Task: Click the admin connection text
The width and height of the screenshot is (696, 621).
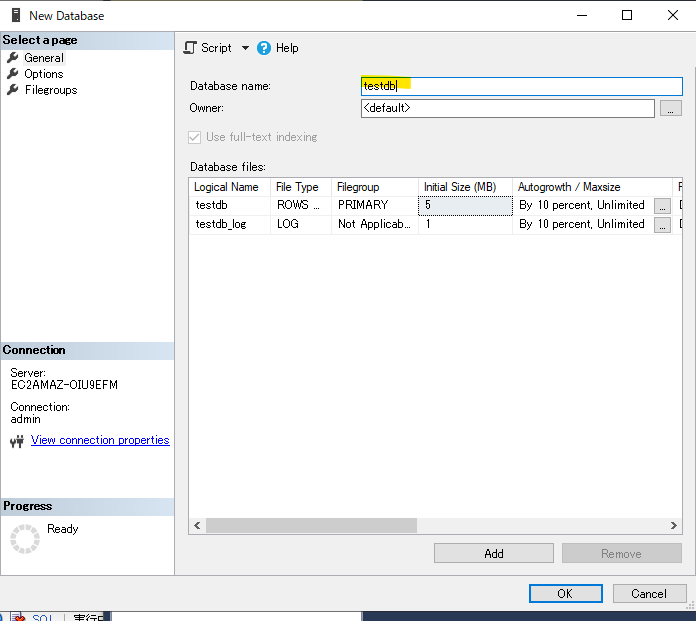Action: click(x=25, y=419)
